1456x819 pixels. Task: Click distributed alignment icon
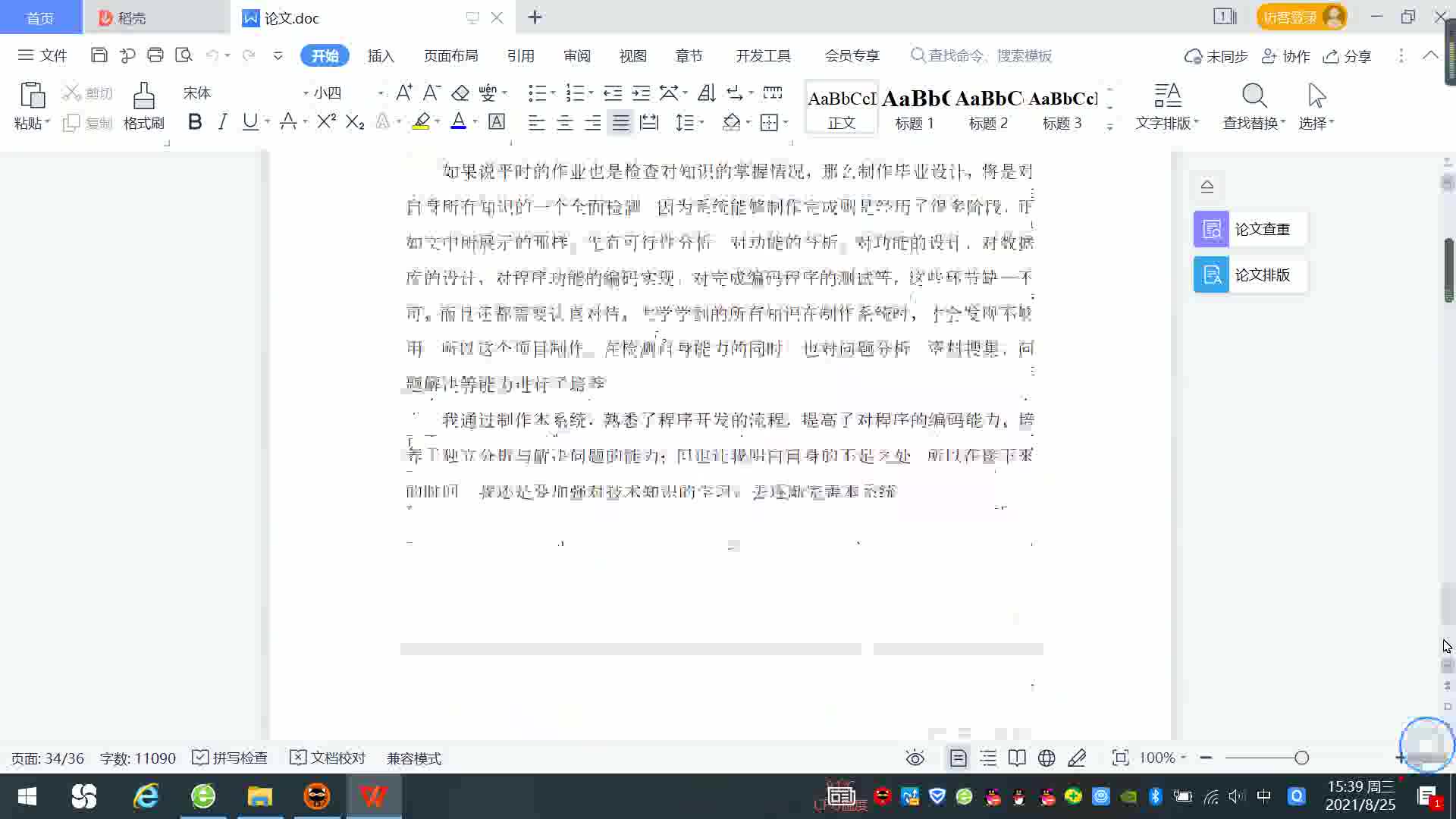649,122
